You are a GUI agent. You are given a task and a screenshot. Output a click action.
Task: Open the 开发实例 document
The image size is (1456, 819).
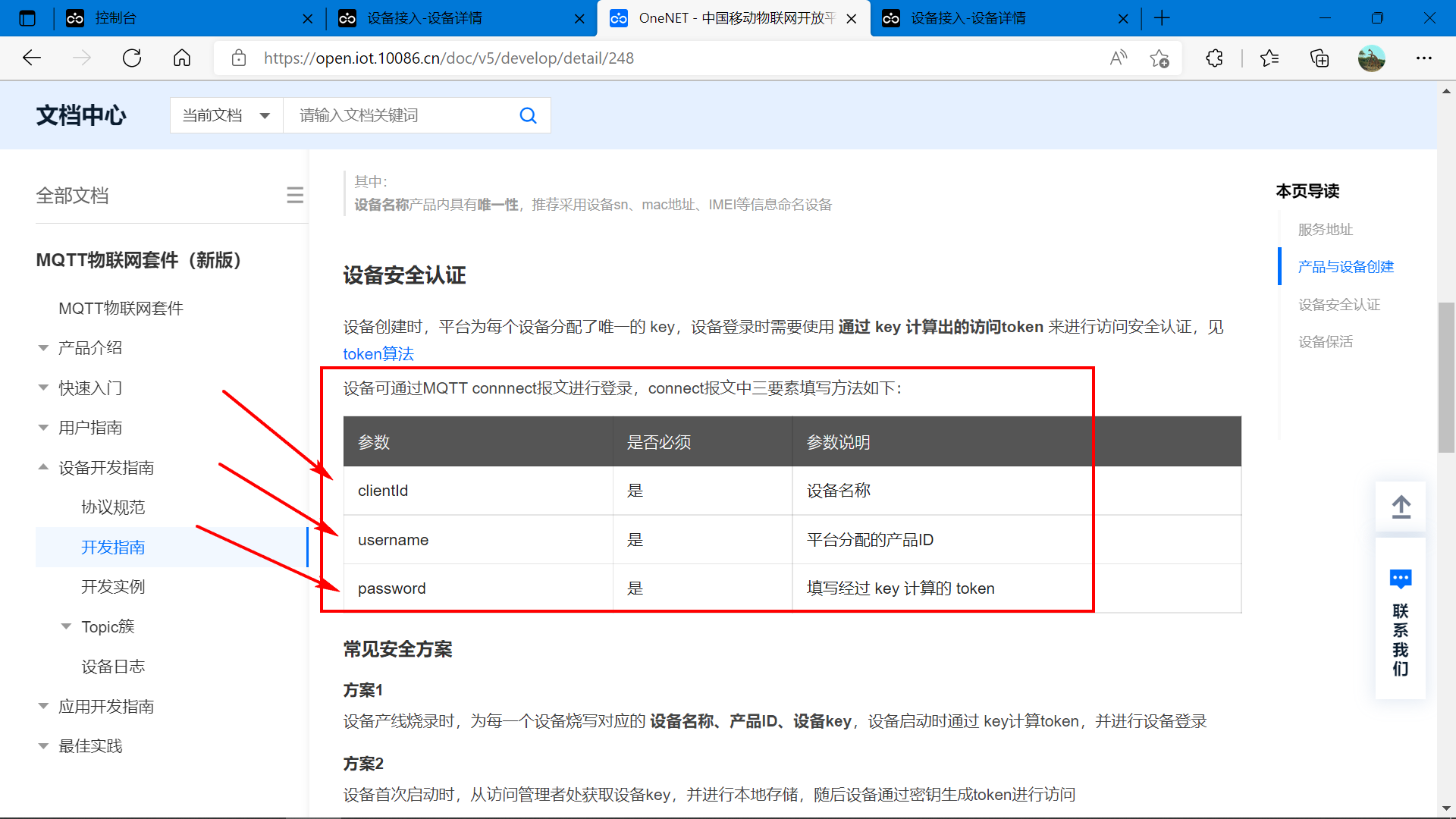pos(113,587)
